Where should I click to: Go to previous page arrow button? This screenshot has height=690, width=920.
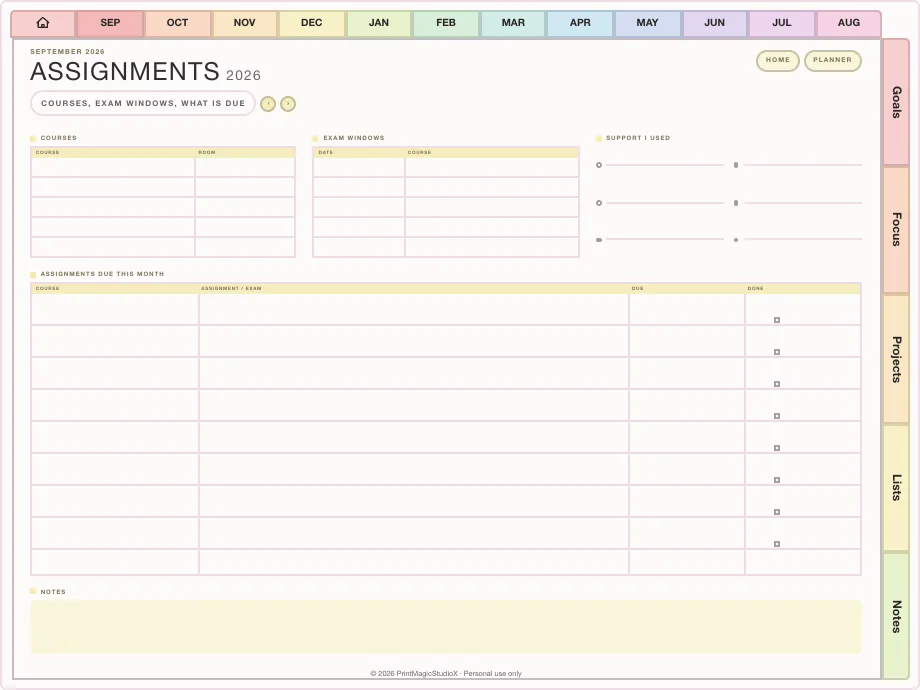(x=268, y=104)
